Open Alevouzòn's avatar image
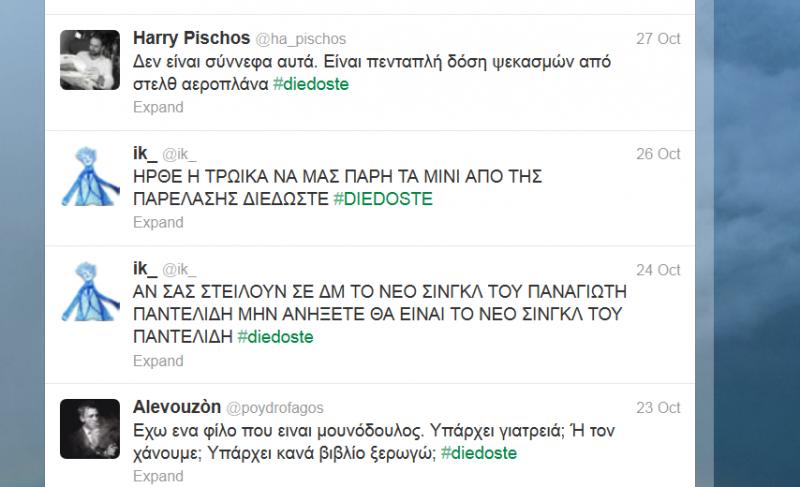The width and height of the screenshot is (800, 487). (x=90, y=429)
